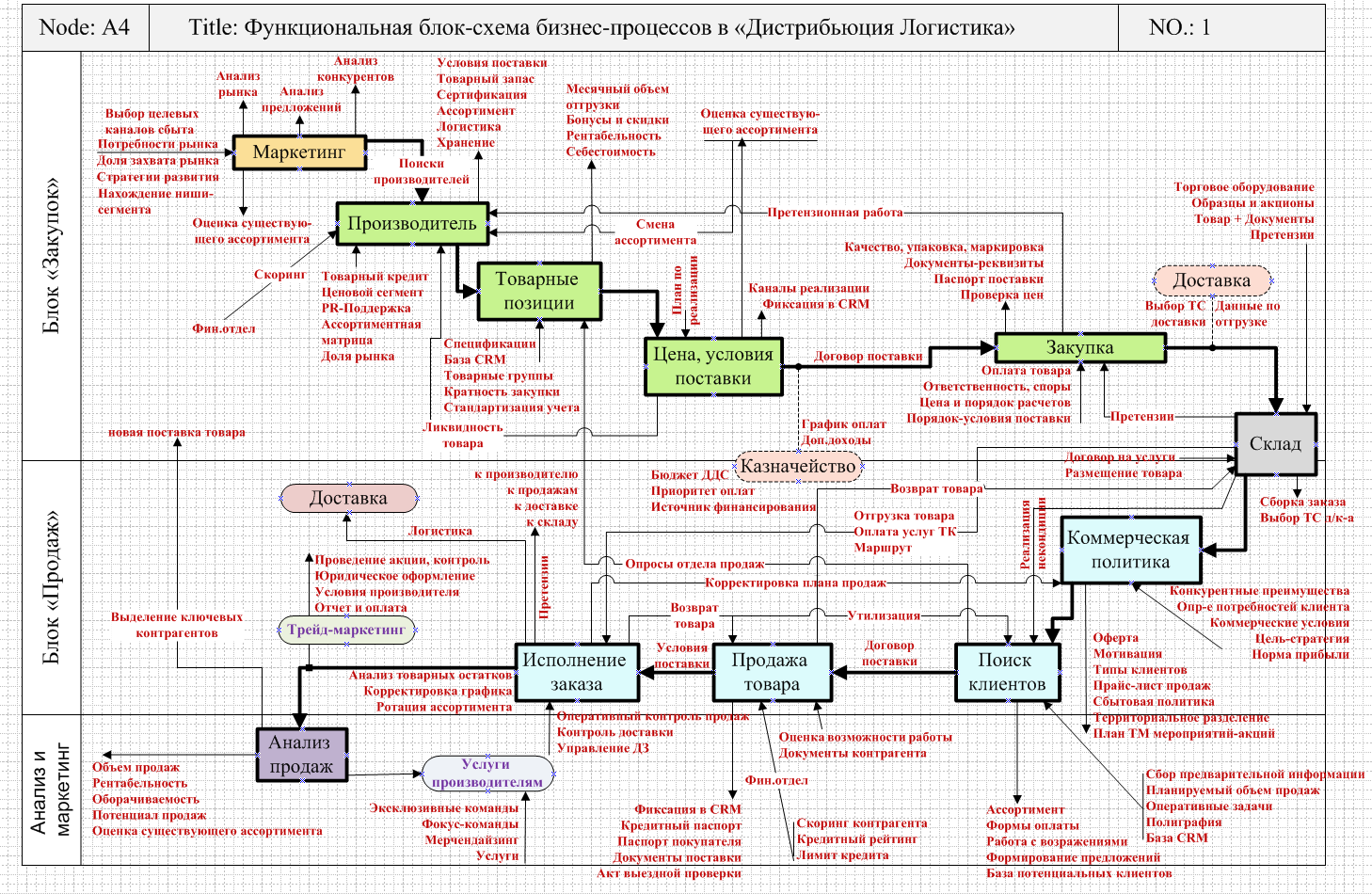The image size is (1372, 894).
Task: Click the Анализ конкурентов label
Action: pyautogui.click(x=355, y=70)
